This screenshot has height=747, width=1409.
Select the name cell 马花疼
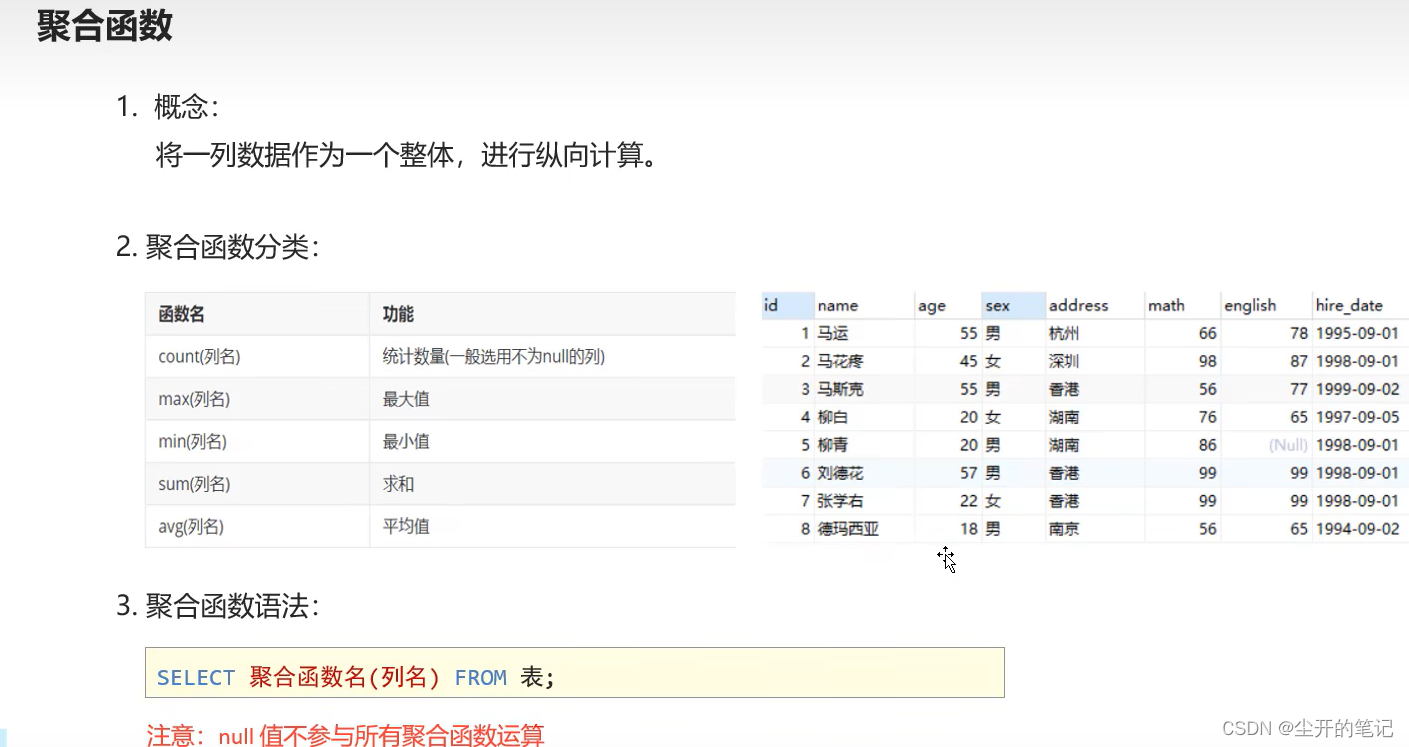point(840,361)
